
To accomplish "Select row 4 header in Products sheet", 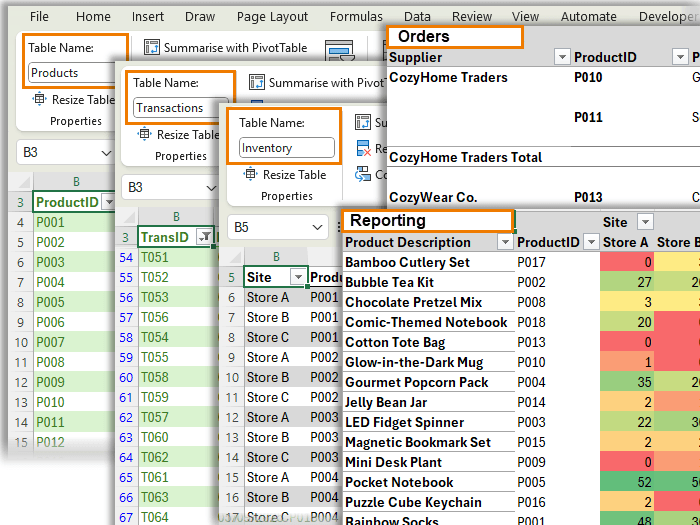I will [21, 222].
